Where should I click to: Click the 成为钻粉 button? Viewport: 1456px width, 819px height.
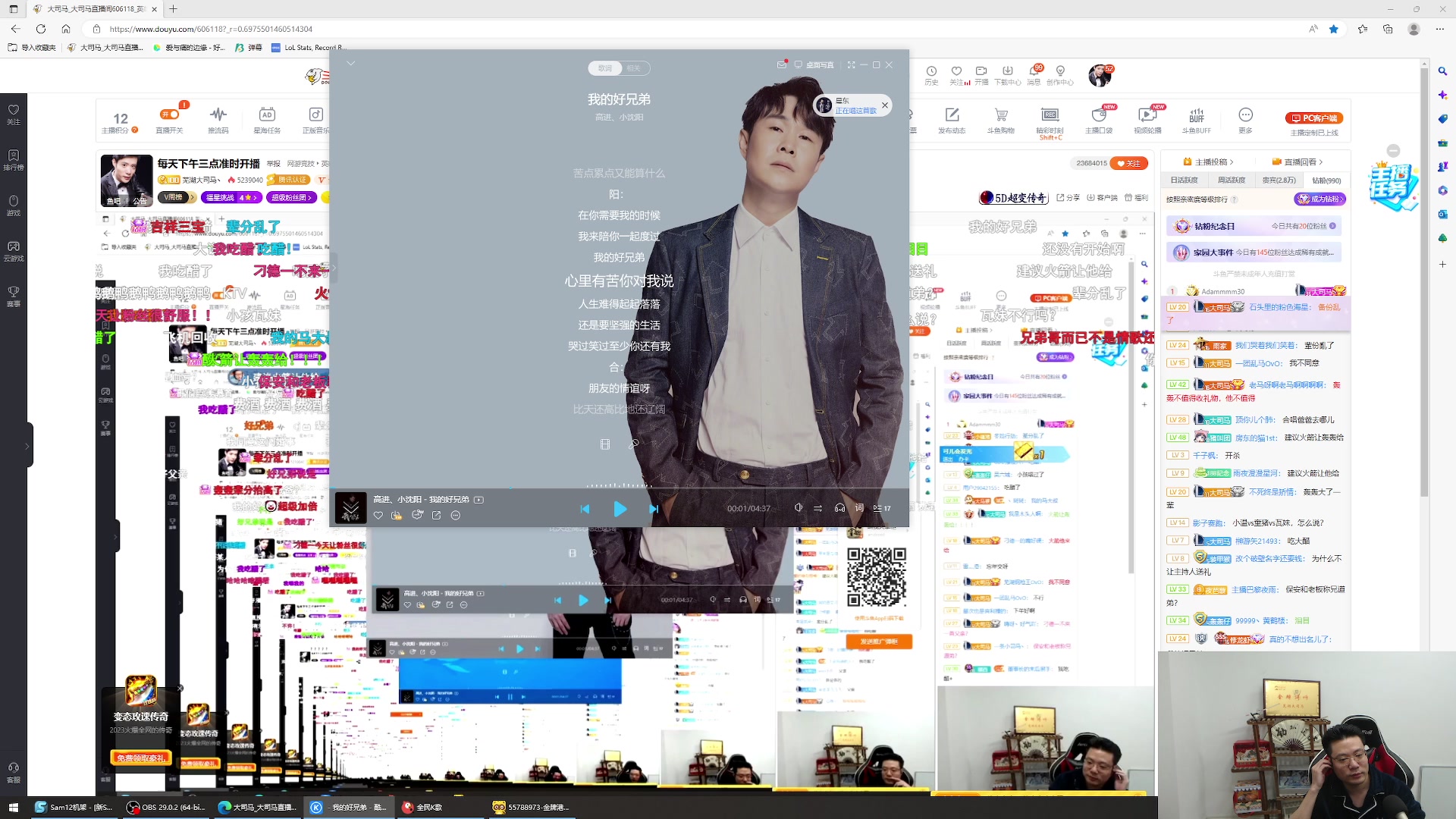[1320, 199]
